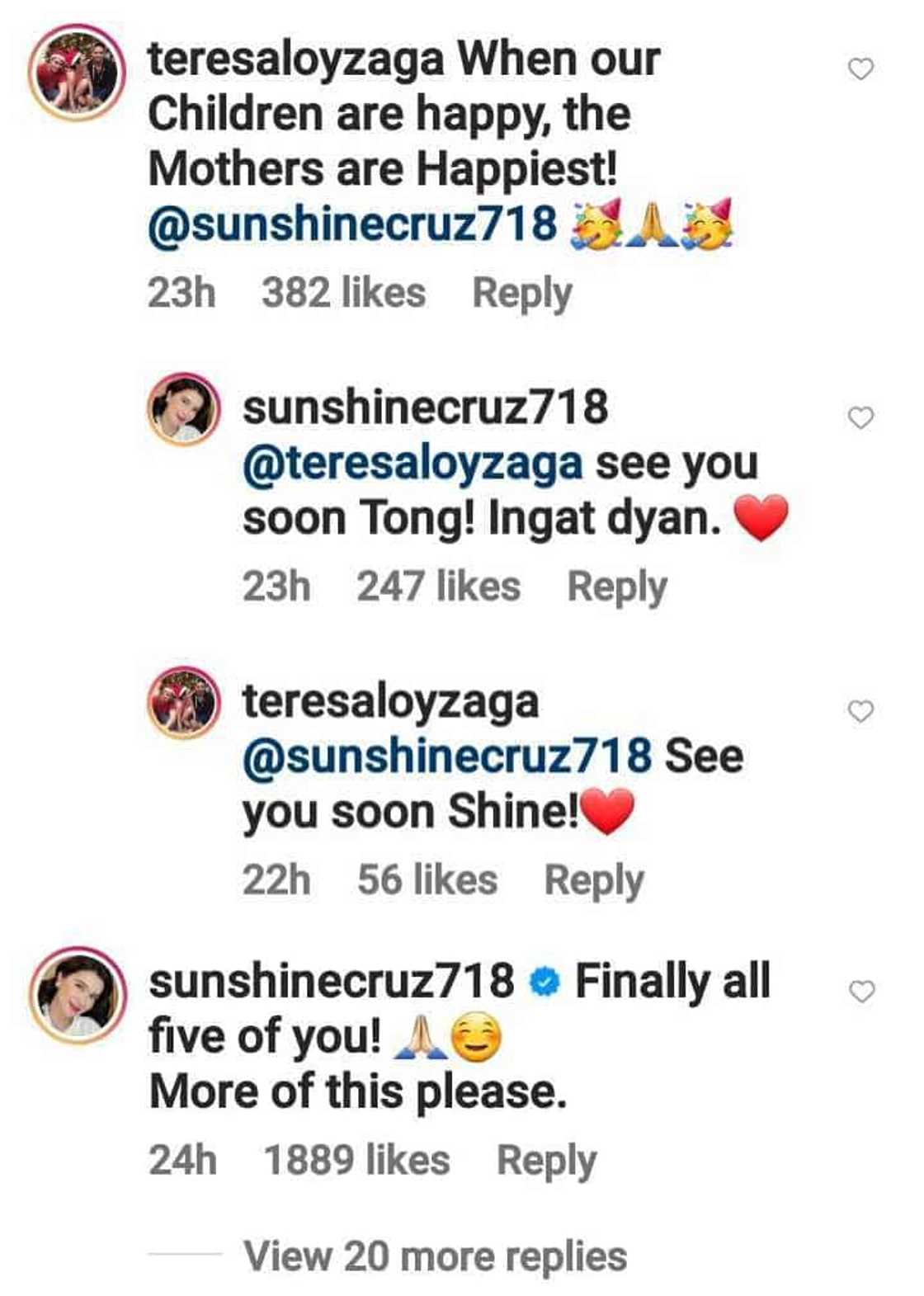Image resolution: width=924 pixels, height=1296 pixels.
Task: Click @sunshinecruz718 mention in 'See you soon Shine'
Action: [446, 756]
